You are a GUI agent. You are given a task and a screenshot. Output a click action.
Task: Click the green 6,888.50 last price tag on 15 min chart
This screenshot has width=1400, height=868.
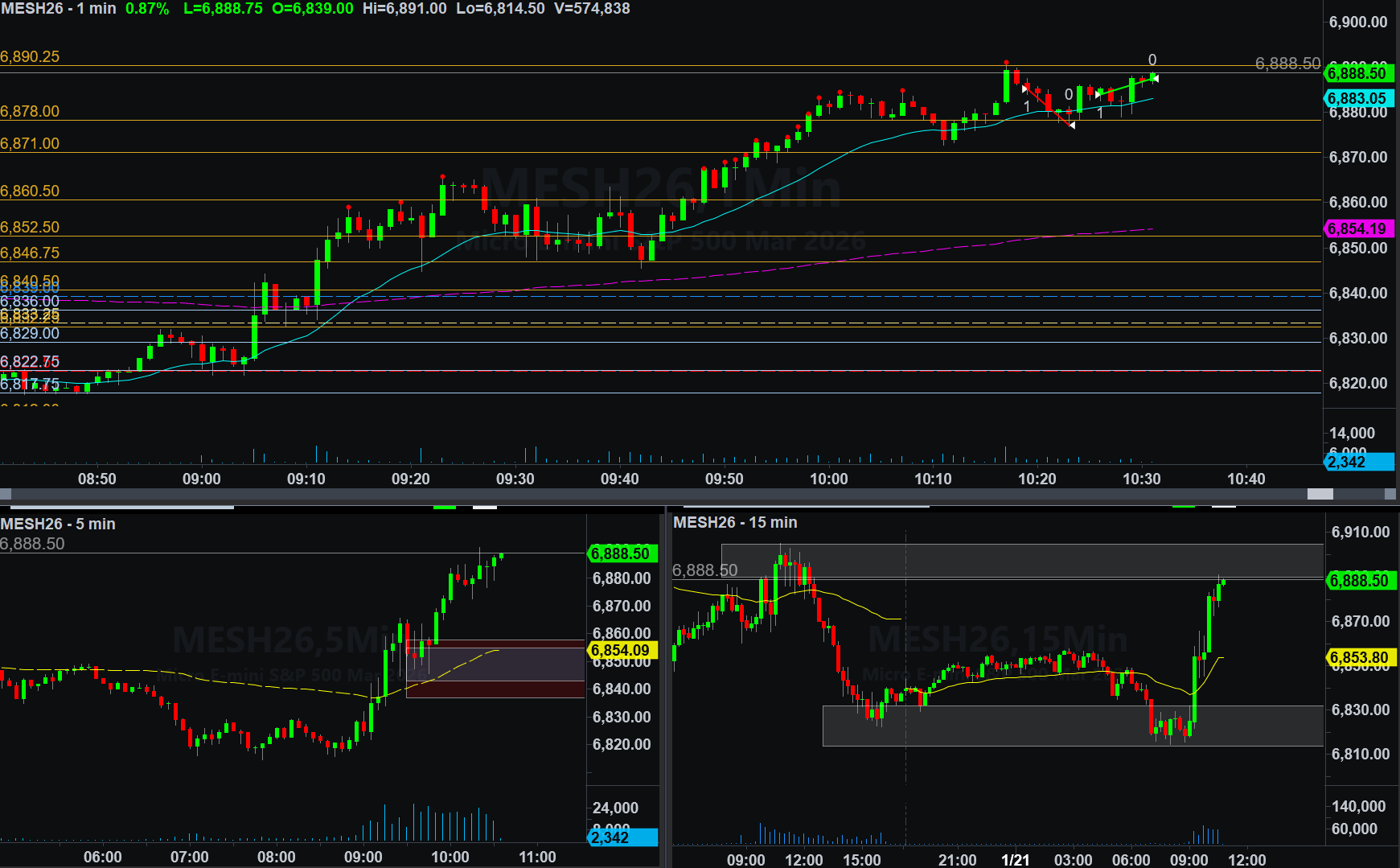(1359, 581)
